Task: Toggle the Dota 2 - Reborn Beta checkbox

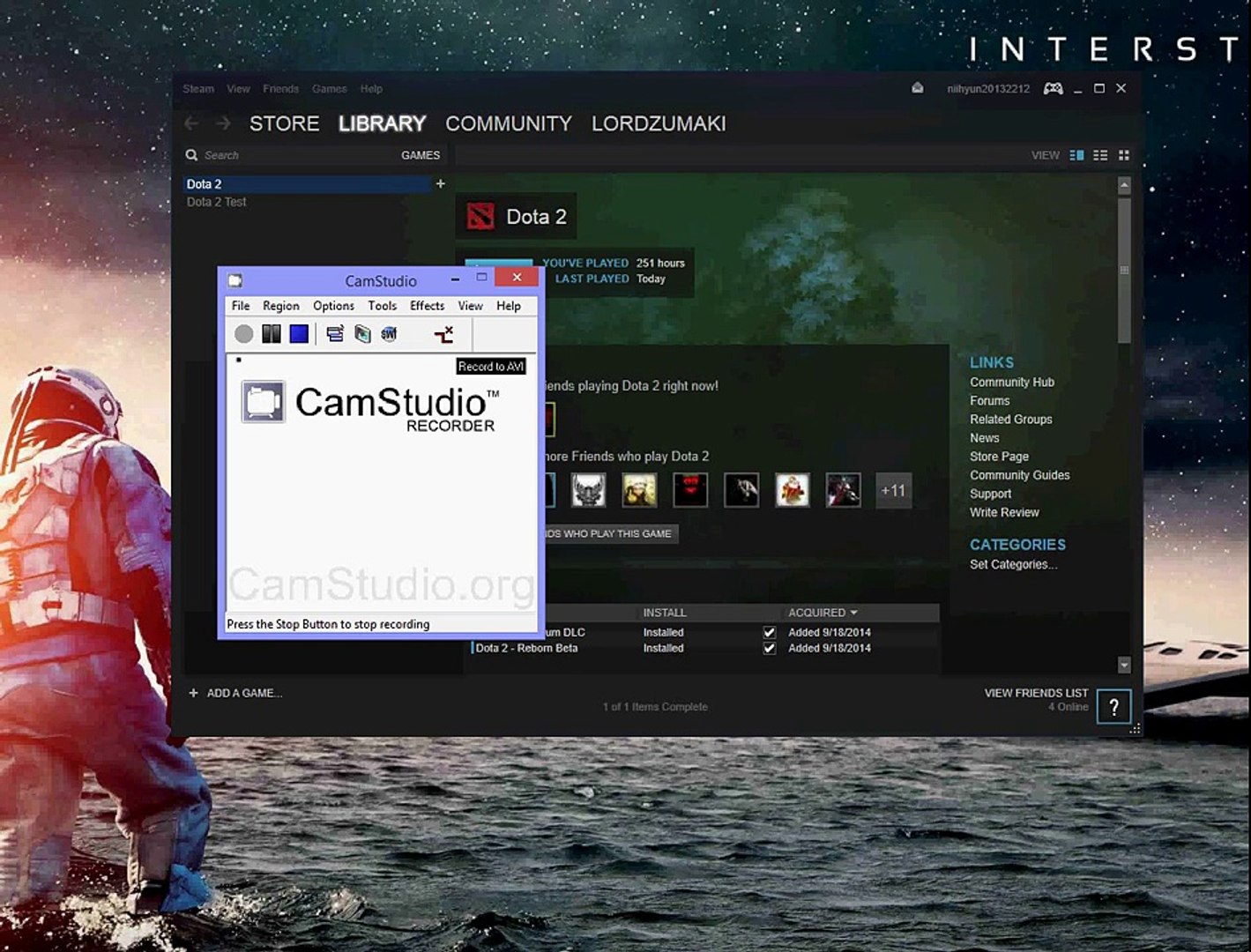Action: point(770,648)
